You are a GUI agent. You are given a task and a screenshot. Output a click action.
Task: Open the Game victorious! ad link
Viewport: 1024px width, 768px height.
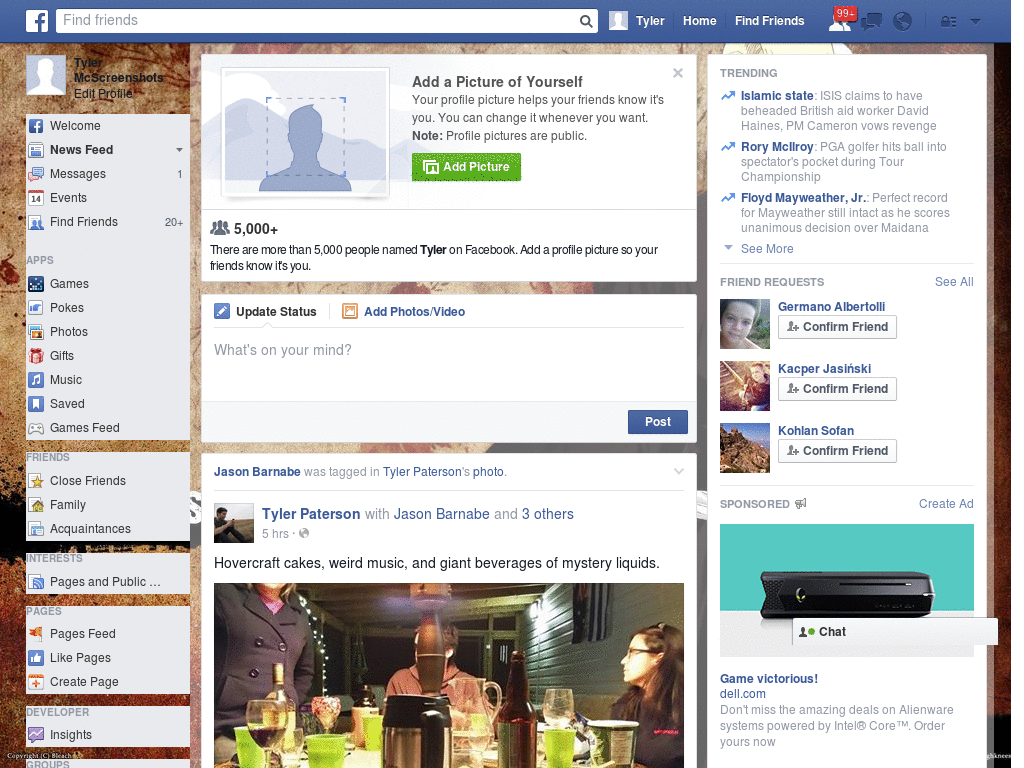coord(769,679)
